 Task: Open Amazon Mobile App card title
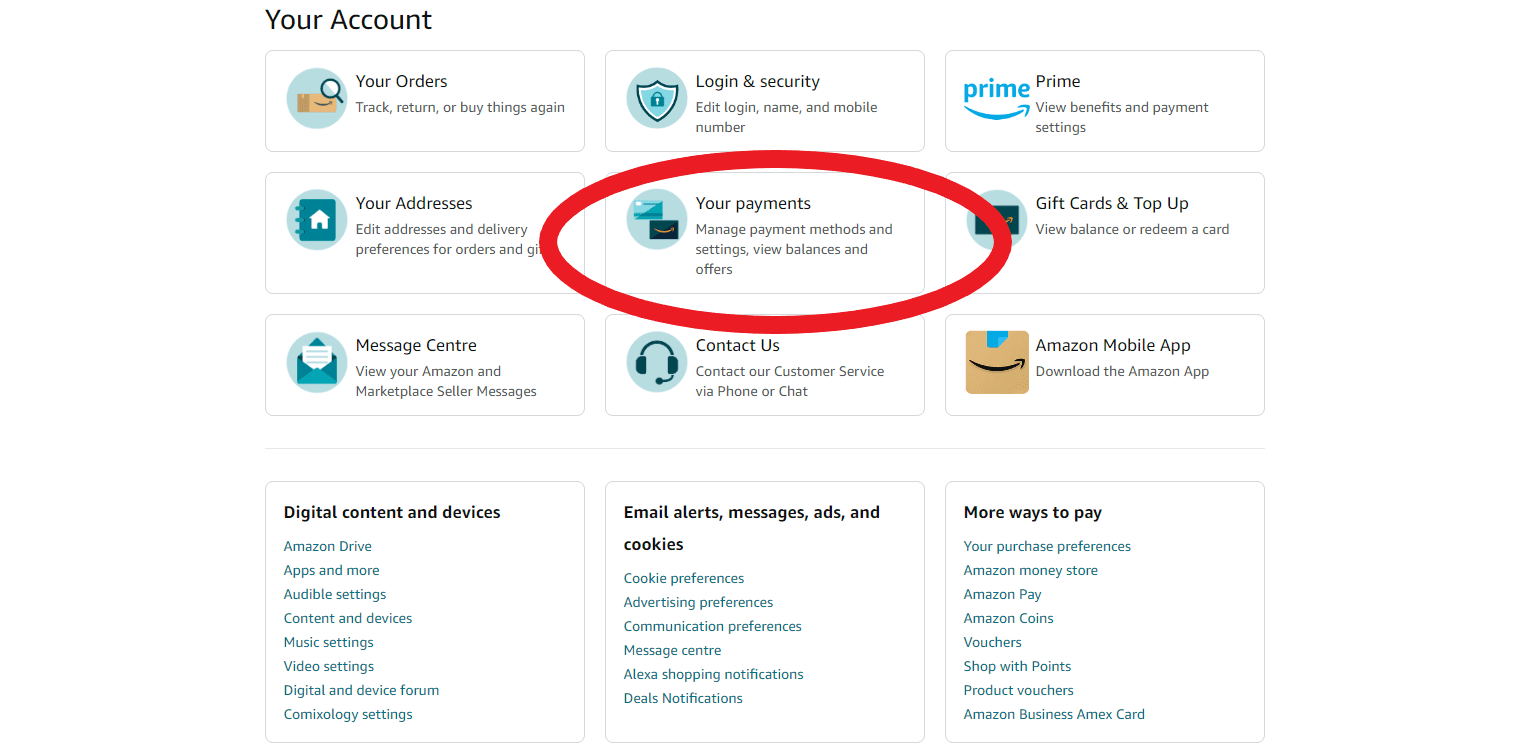click(1113, 345)
